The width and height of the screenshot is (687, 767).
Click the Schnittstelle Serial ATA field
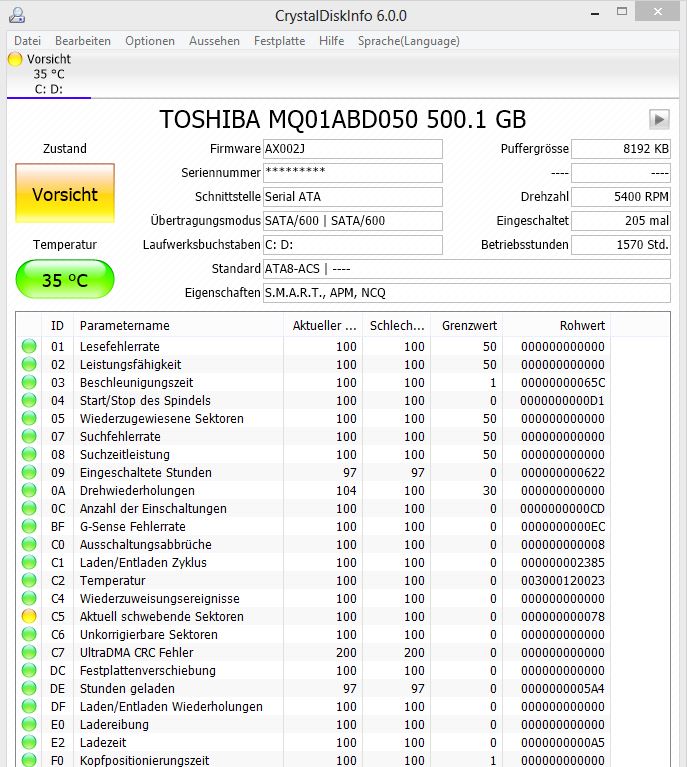point(353,197)
